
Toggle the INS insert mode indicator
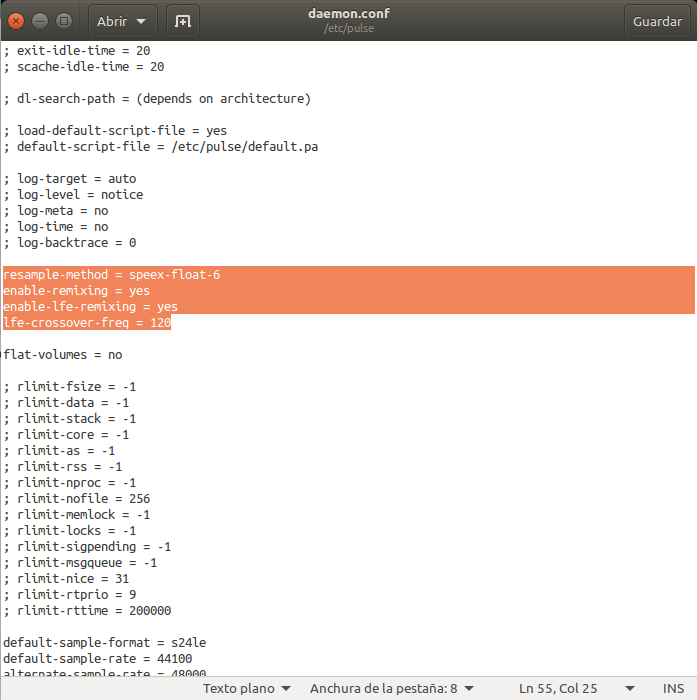pyautogui.click(x=661, y=688)
